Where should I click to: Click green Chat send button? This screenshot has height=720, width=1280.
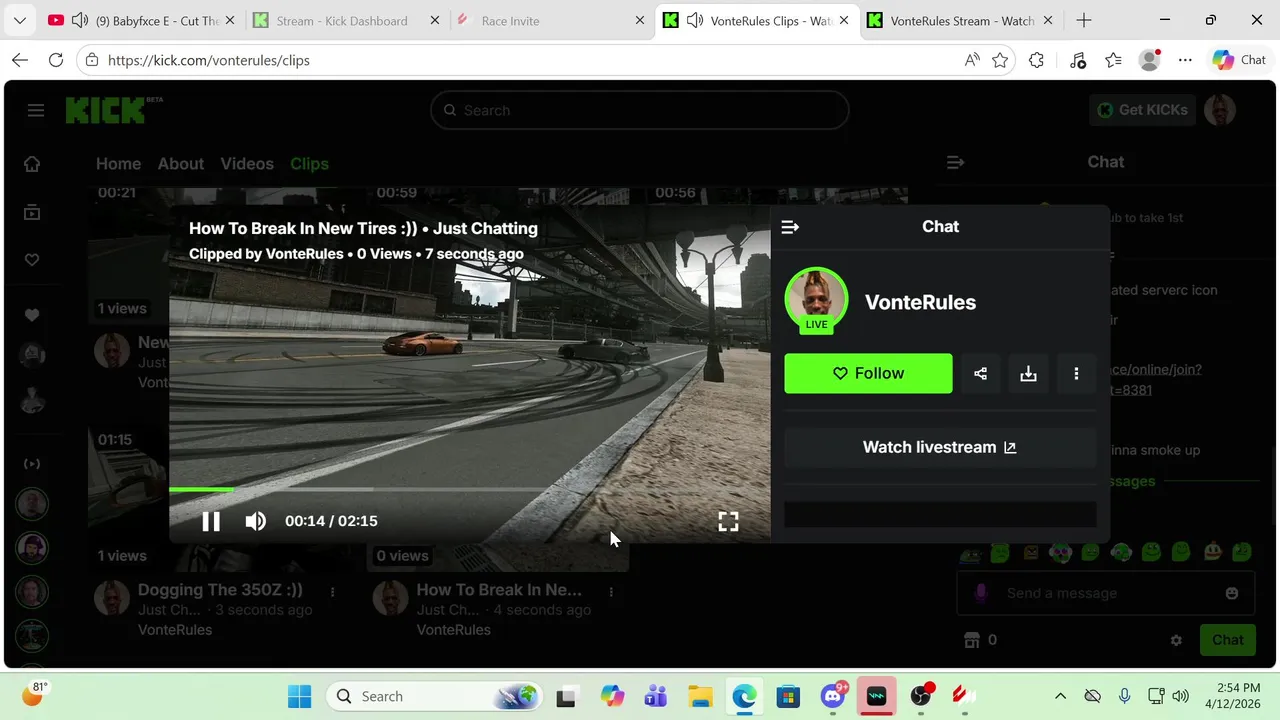[x=1228, y=640]
